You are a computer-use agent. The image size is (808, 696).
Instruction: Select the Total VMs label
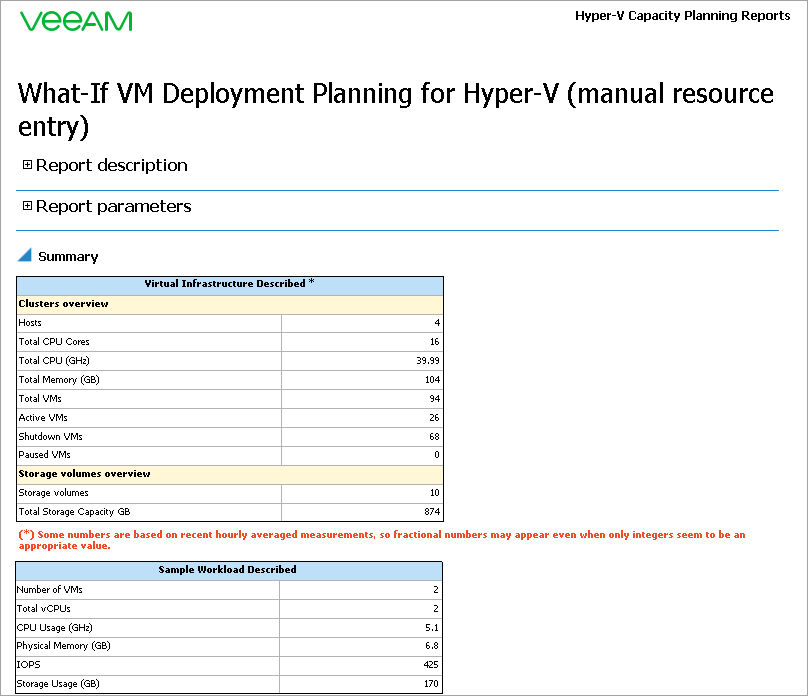point(40,399)
